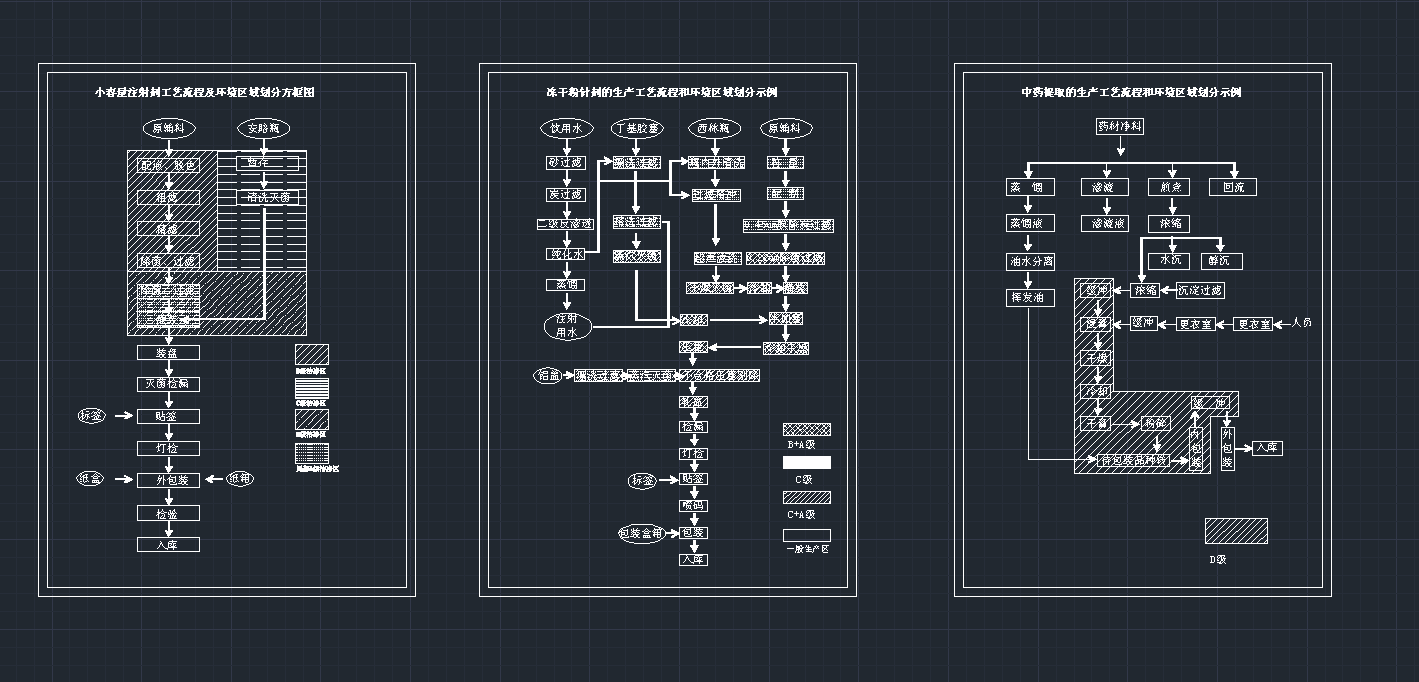Click the 纸盒 oval next to 外包装
The height and width of the screenshot is (682, 1419).
90,479
